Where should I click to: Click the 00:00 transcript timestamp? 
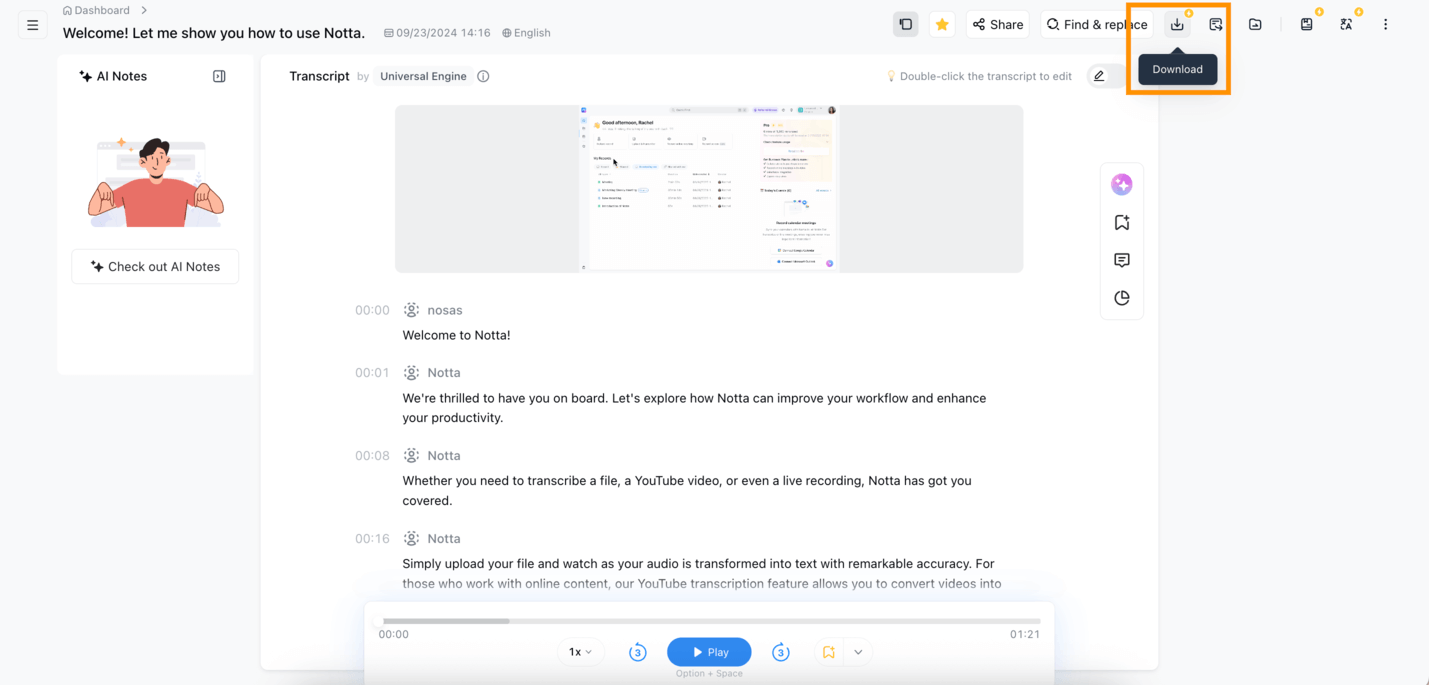tap(372, 311)
